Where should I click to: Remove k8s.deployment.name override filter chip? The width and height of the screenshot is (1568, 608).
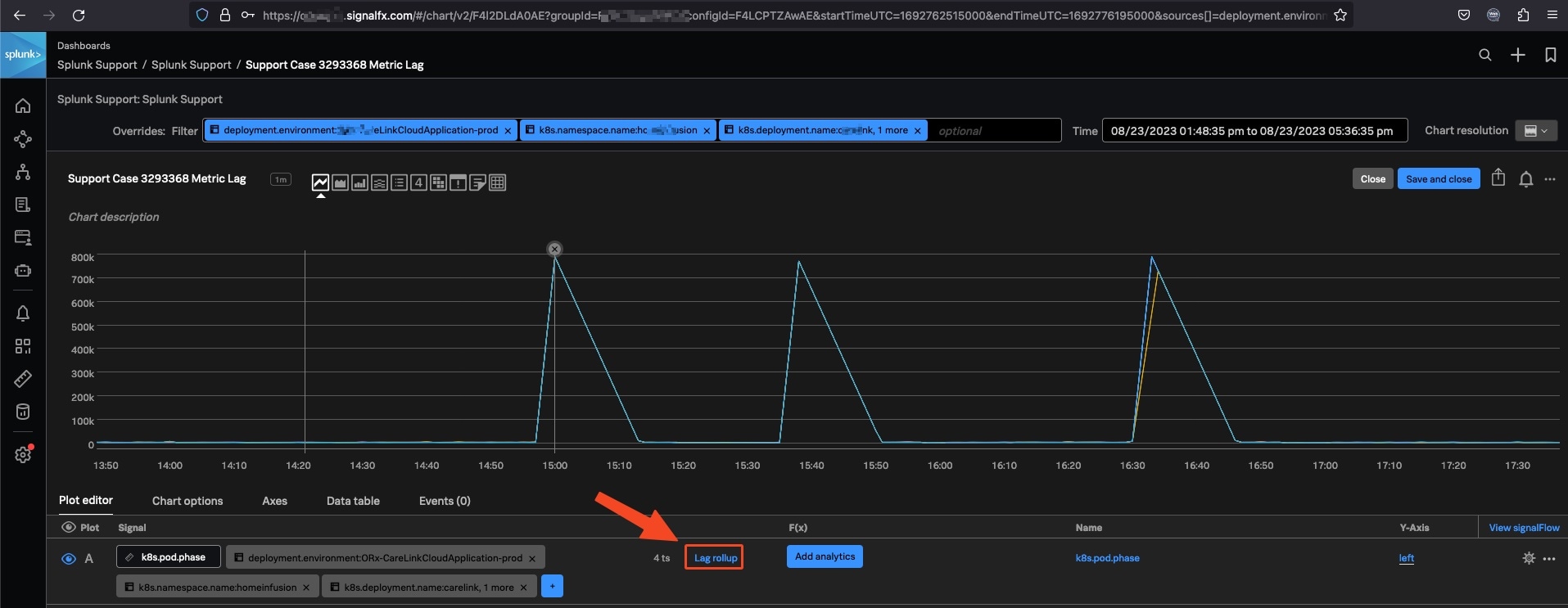point(917,131)
